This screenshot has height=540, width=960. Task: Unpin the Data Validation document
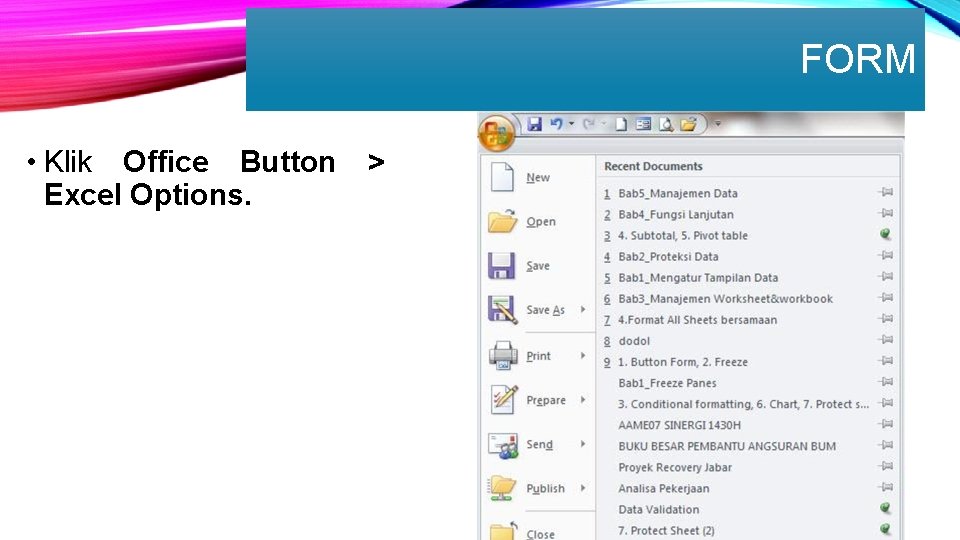885,508
